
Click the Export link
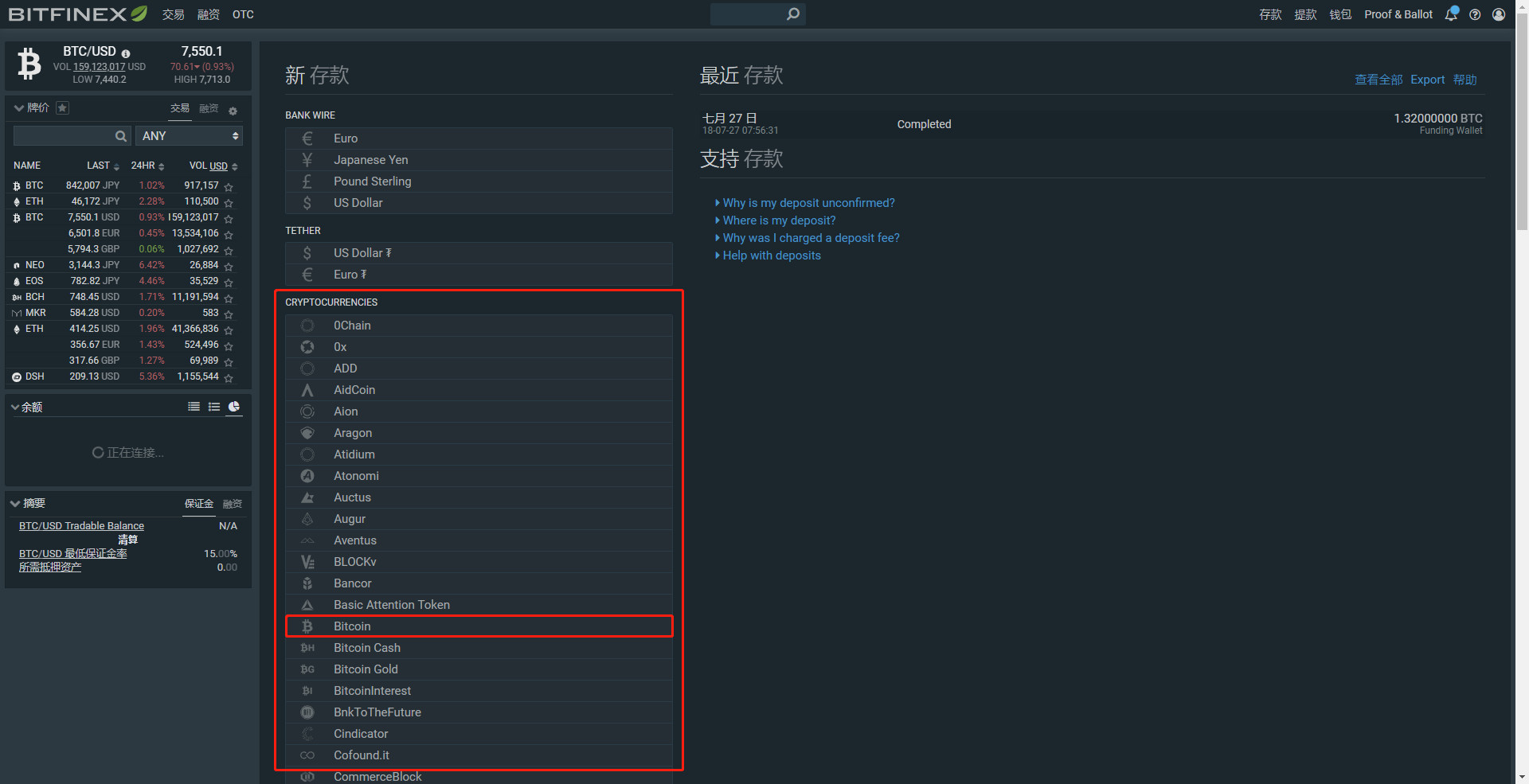coord(1427,80)
